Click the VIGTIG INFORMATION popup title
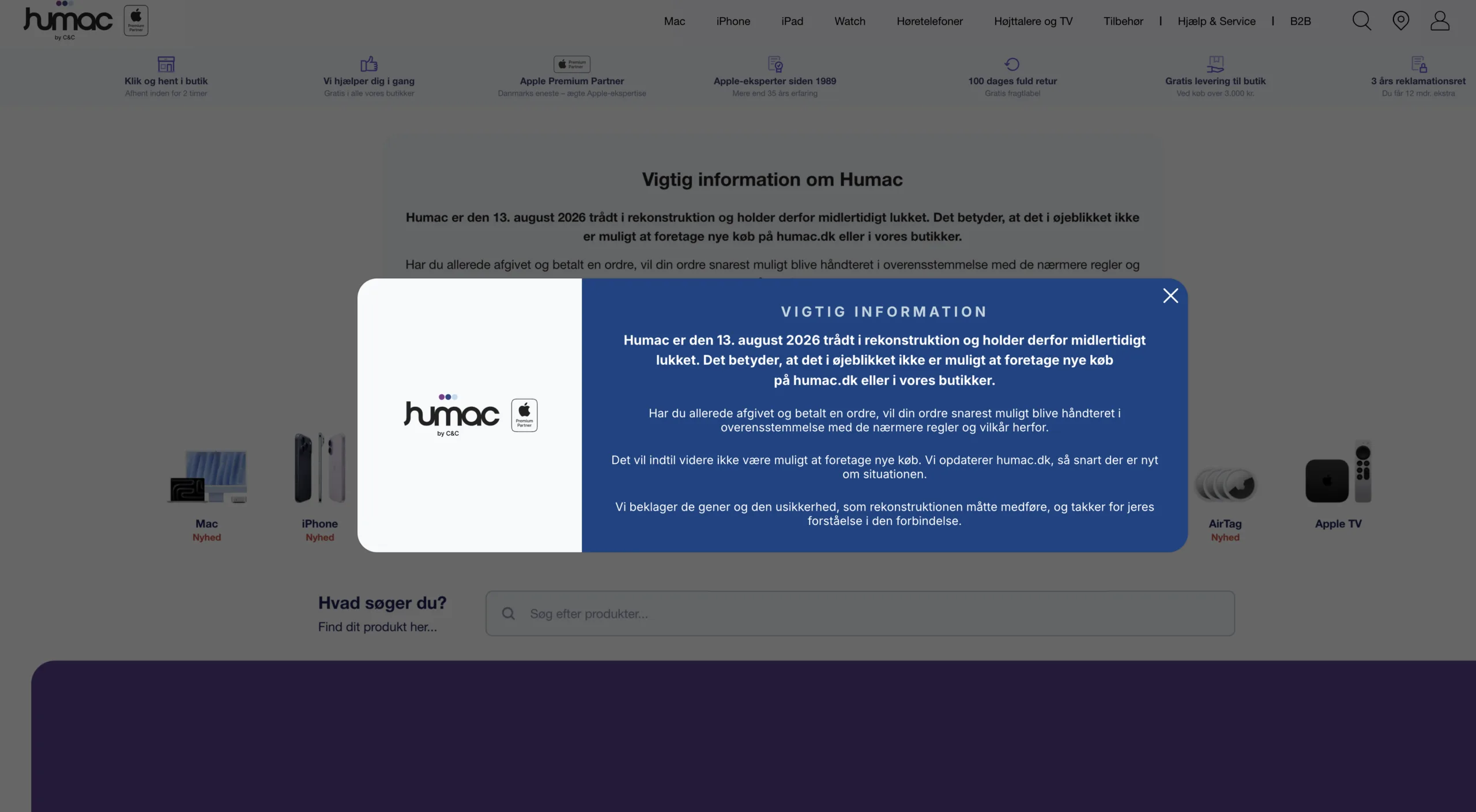This screenshot has width=1476, height=812. [x=884, y=312]
